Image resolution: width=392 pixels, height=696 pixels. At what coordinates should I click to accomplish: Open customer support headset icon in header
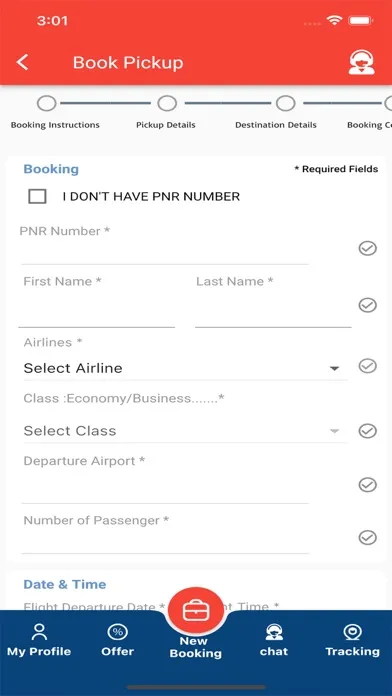click(361, 62)
